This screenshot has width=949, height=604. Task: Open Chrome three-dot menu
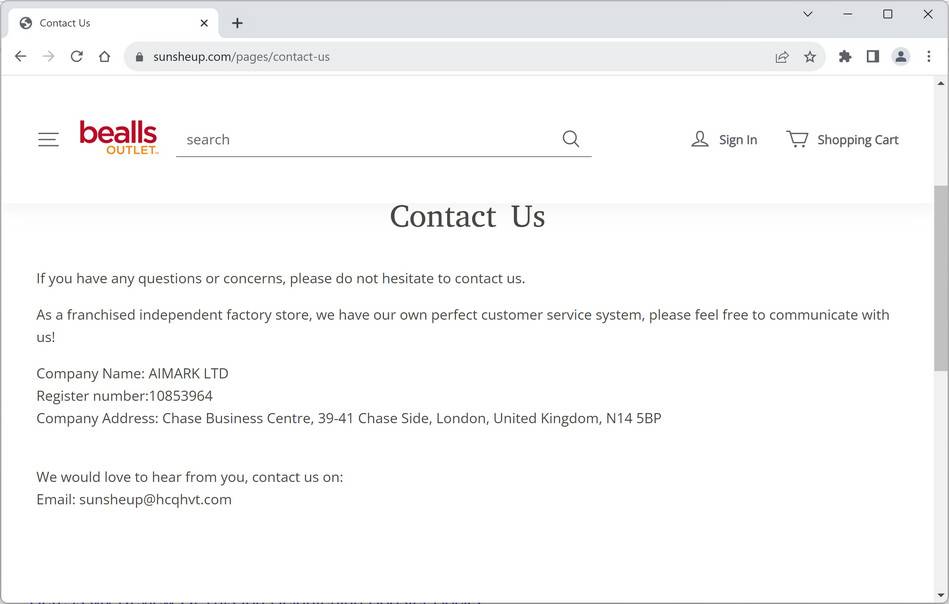pos(929,57)
